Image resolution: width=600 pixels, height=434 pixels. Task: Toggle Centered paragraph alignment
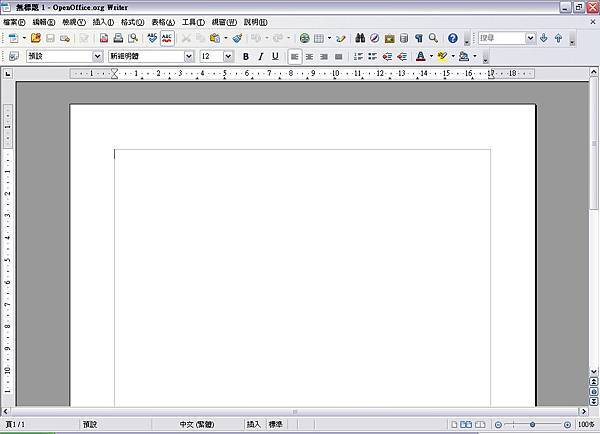click(x=309, y=56)
